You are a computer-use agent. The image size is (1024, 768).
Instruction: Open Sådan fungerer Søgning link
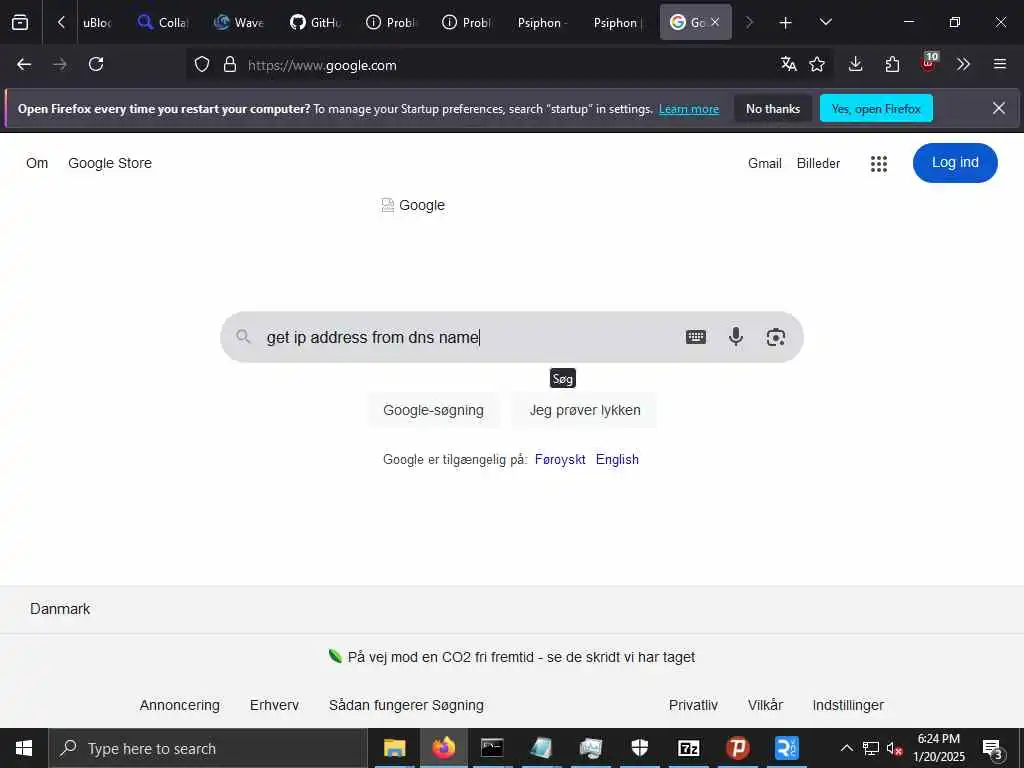click(x=406, y=705)
